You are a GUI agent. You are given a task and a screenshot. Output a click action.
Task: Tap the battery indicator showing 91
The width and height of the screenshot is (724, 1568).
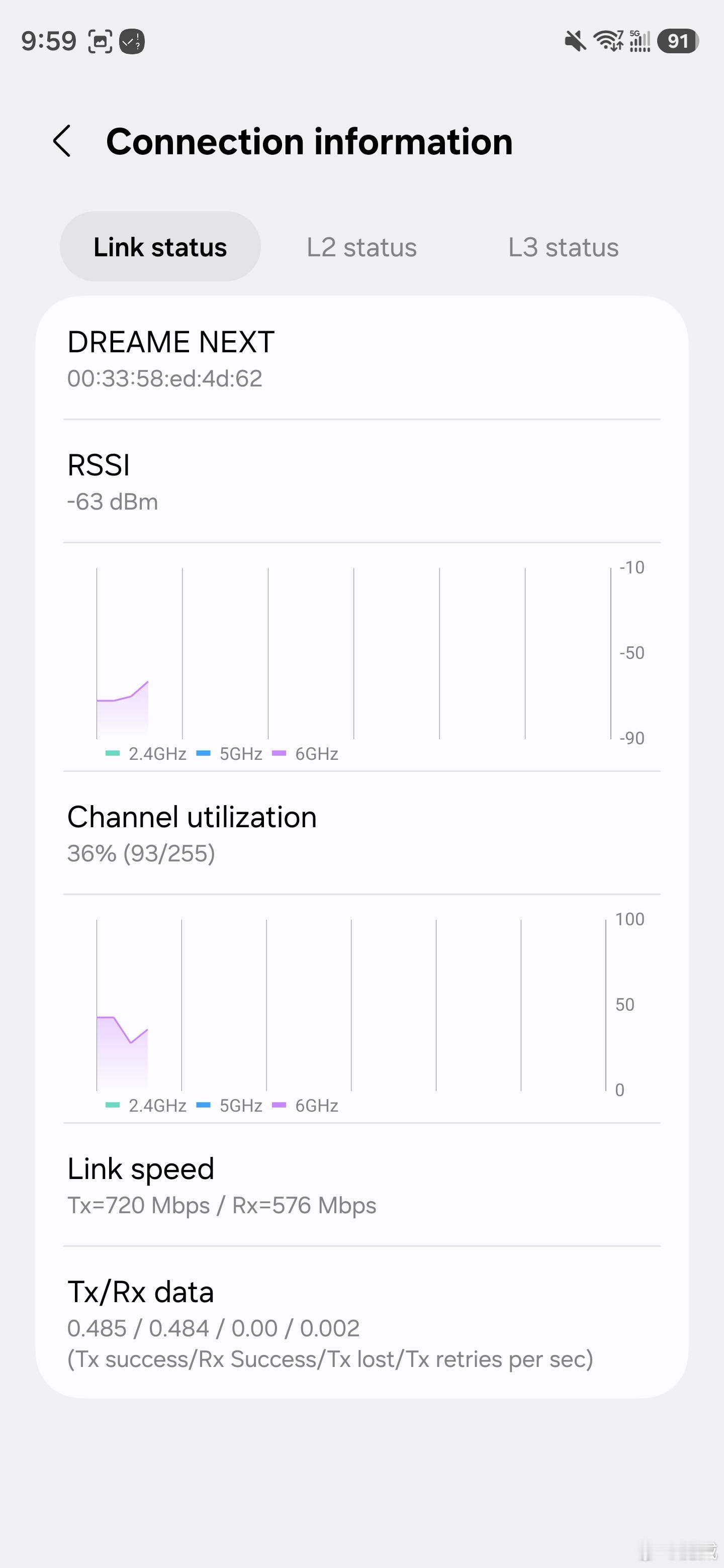[678, 41]
